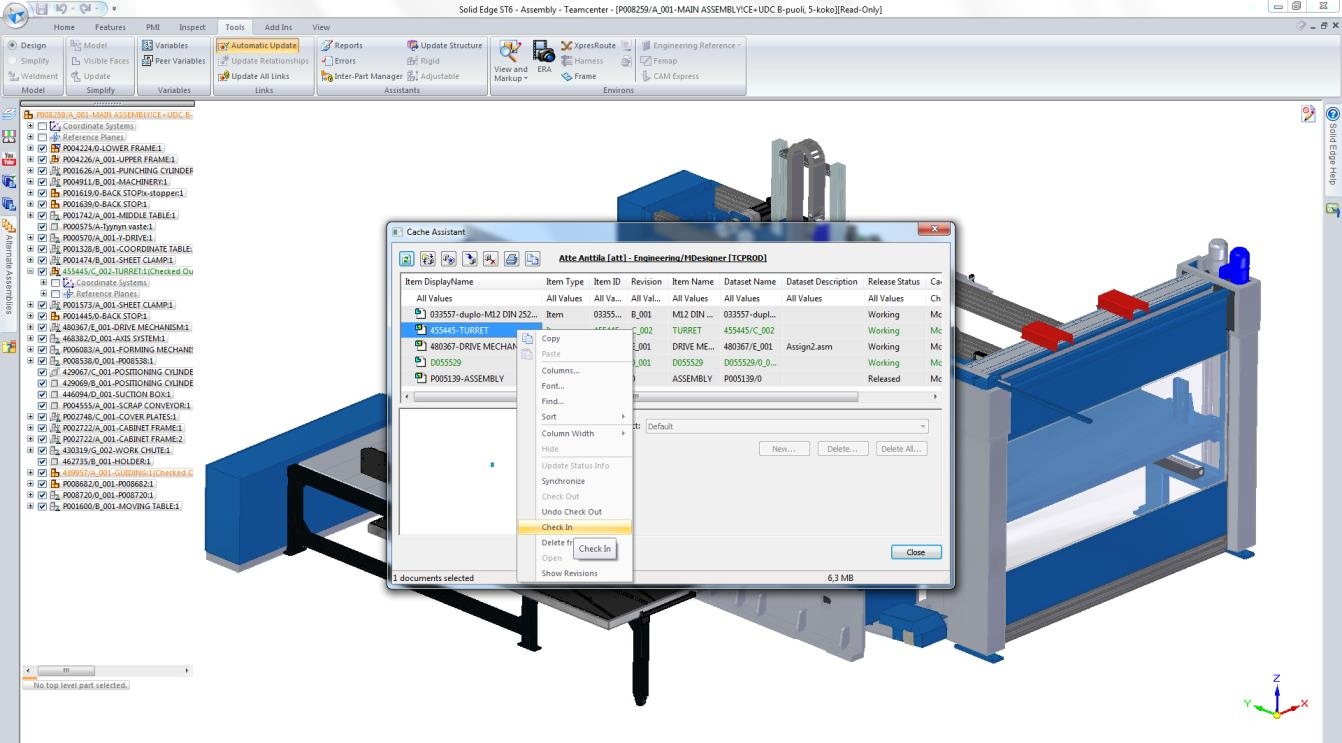Expand P002748/C_001-COVER PLATES:1 node

31,417
